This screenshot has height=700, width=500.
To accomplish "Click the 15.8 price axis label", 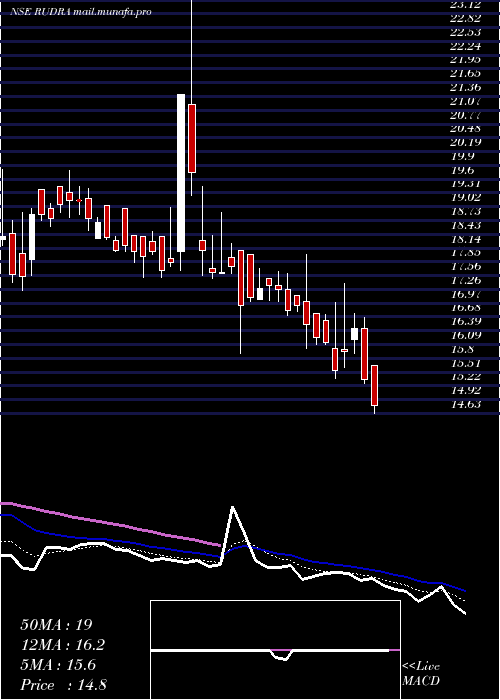I will pos(462,349).
